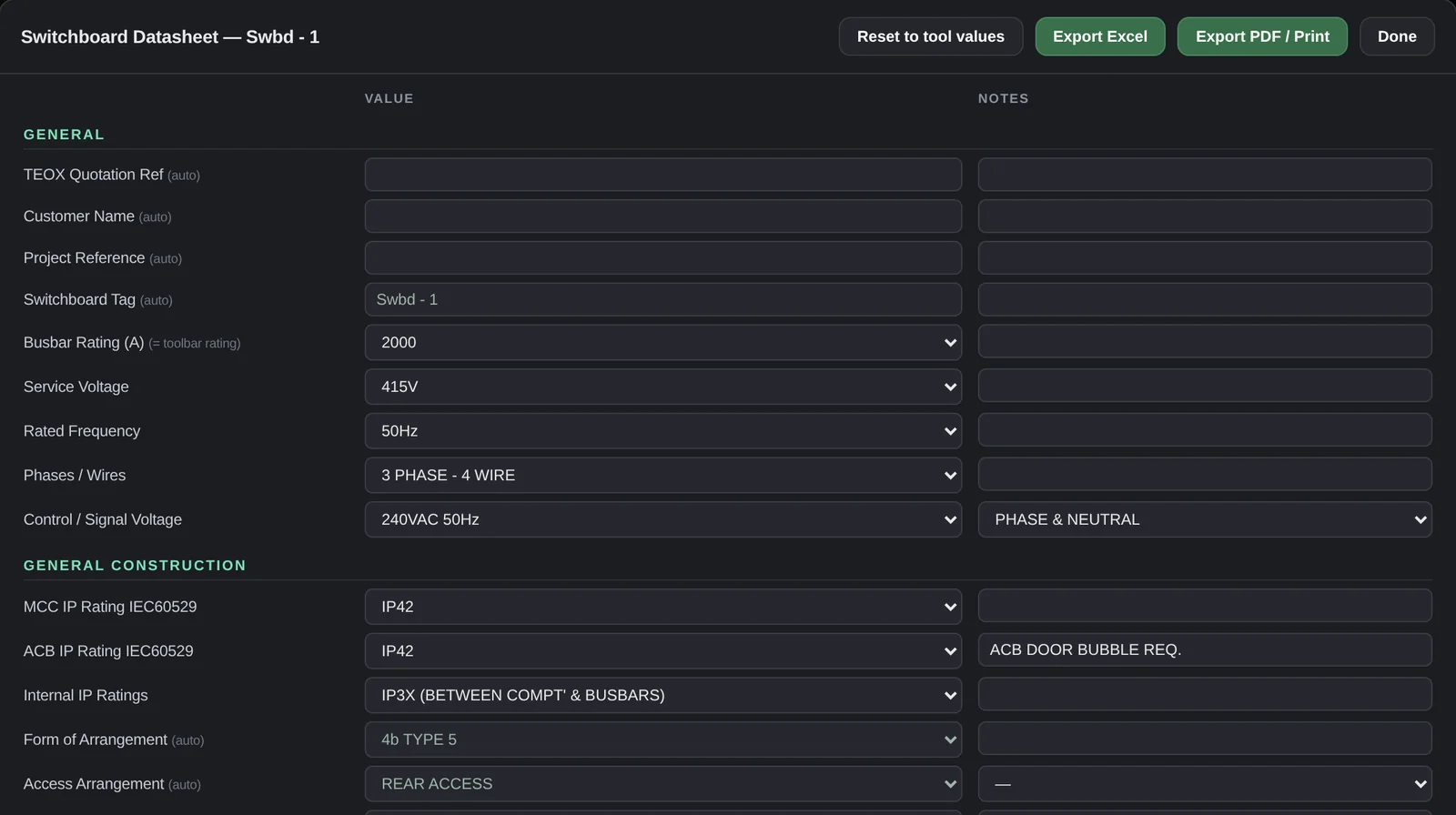The width and height of the screenshot is (1456, 815).
Task: Edit ACB DOOR BUBBLE REQ. note
Action: [x=1205, y=650]
